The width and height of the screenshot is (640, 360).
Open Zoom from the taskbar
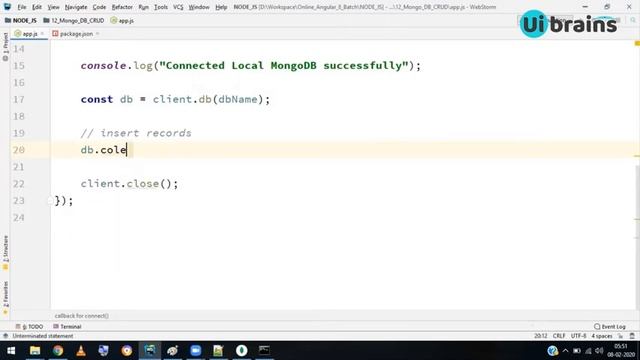click(x=196, y=351)
